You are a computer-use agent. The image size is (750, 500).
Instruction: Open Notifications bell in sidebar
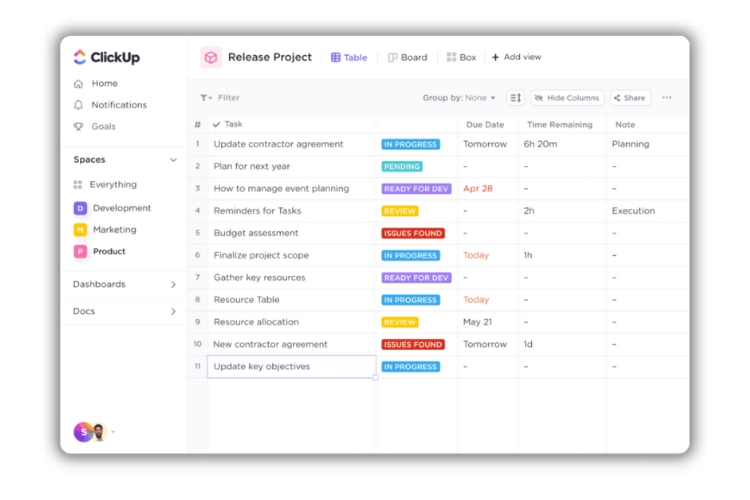[x=79, y=105]
